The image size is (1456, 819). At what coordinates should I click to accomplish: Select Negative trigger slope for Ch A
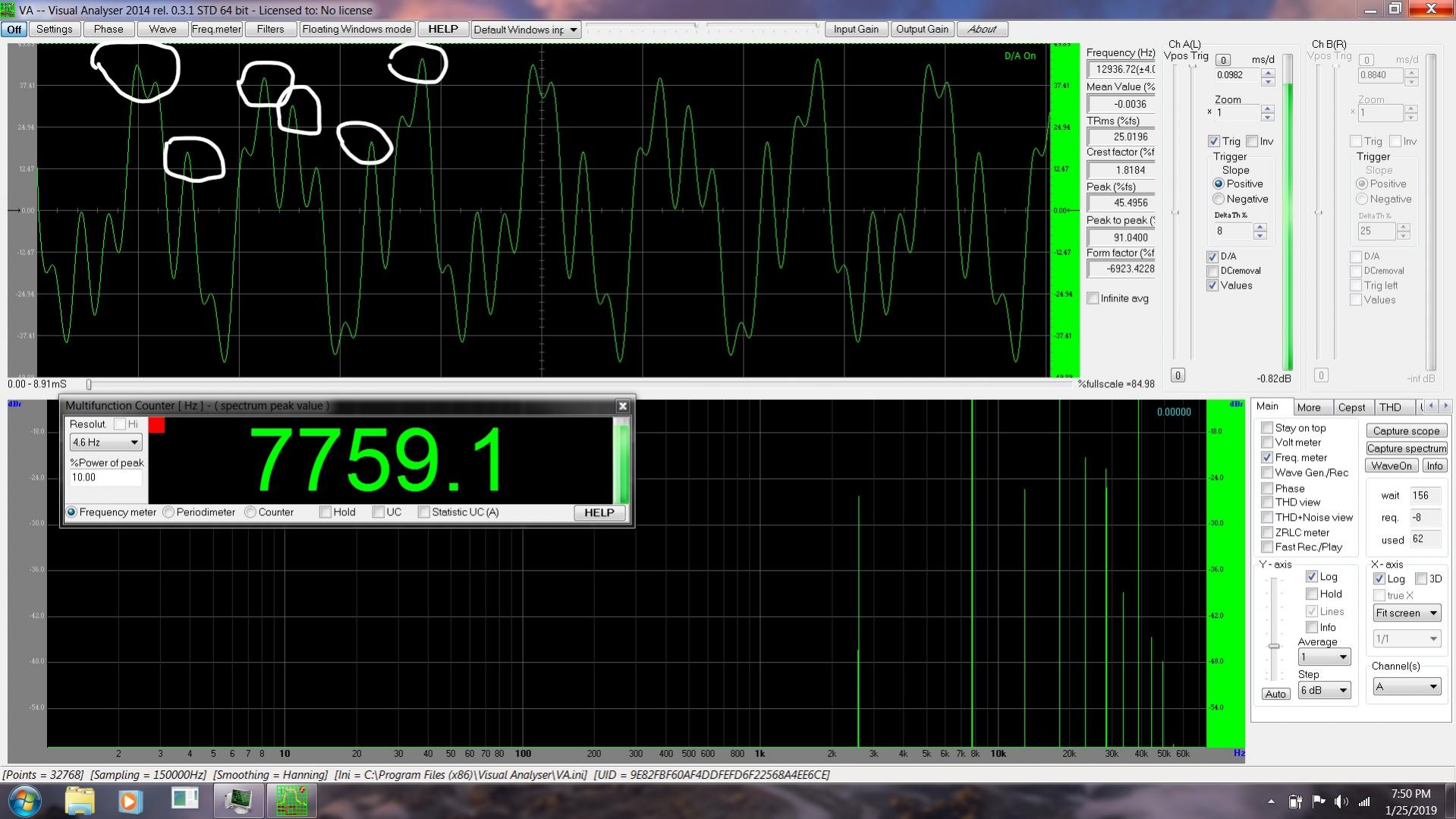coord(1219,200)
